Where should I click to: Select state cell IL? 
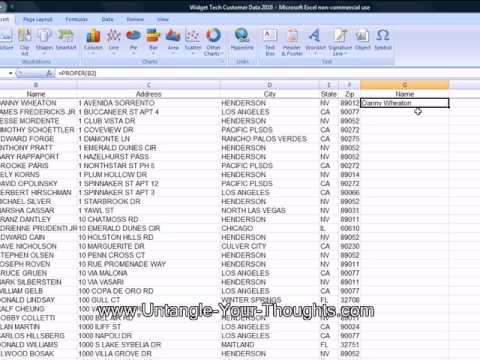329,228
